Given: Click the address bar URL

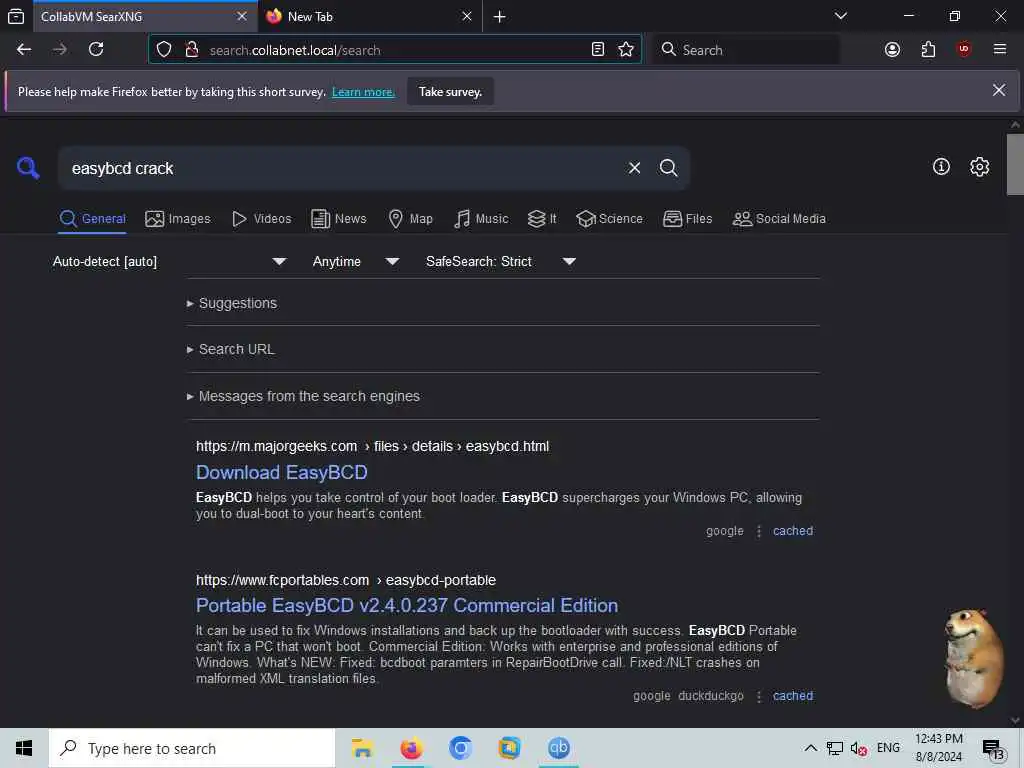Looking at the screenshot, I should pos(295,50).
